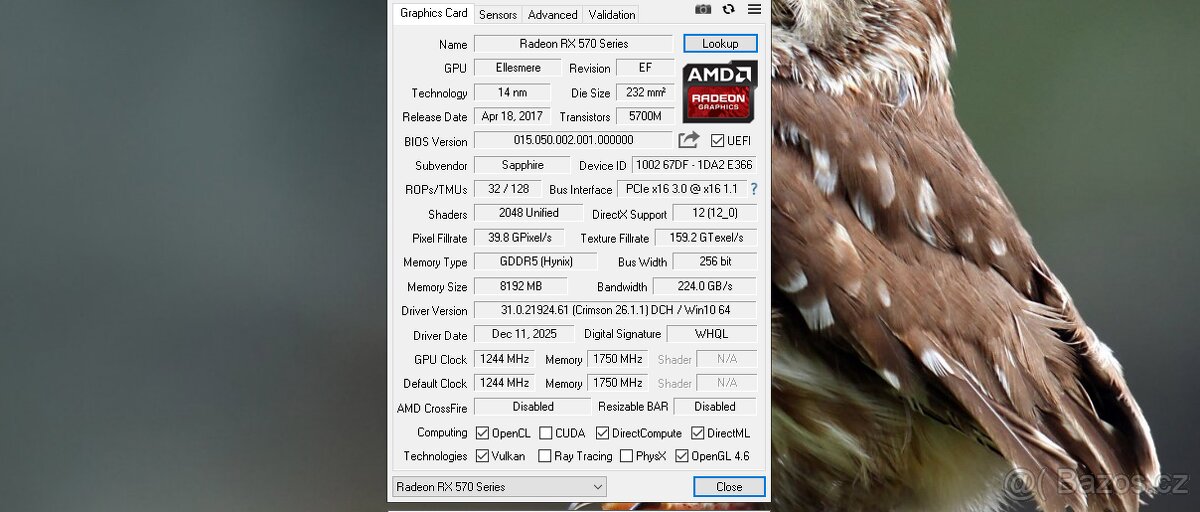Click the Lookup button

[x=720, y=44]
